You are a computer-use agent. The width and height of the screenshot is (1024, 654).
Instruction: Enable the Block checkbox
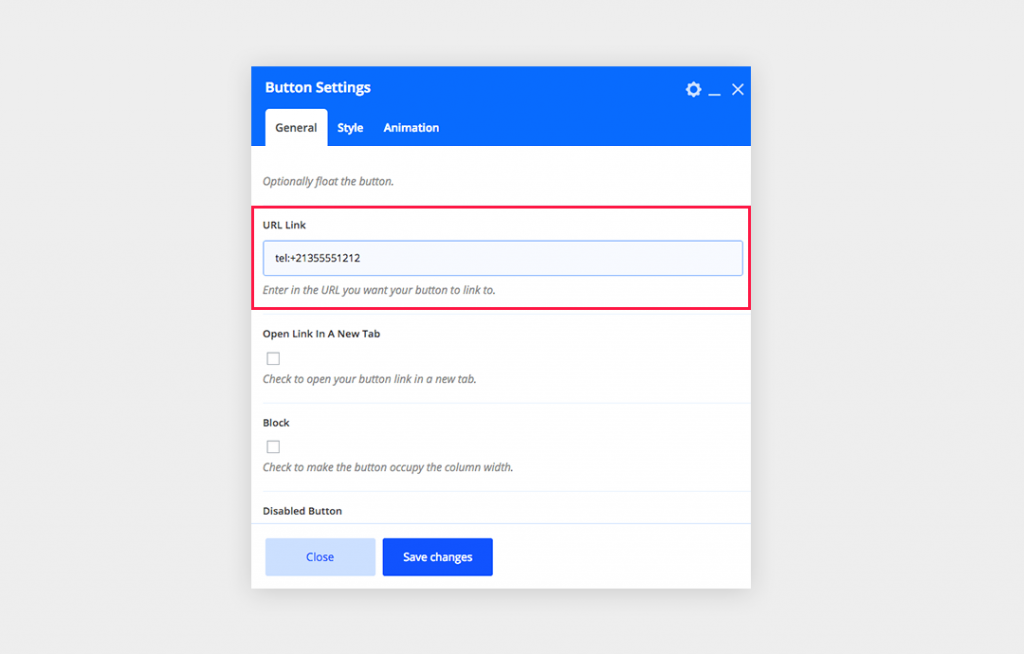point(273,447)
